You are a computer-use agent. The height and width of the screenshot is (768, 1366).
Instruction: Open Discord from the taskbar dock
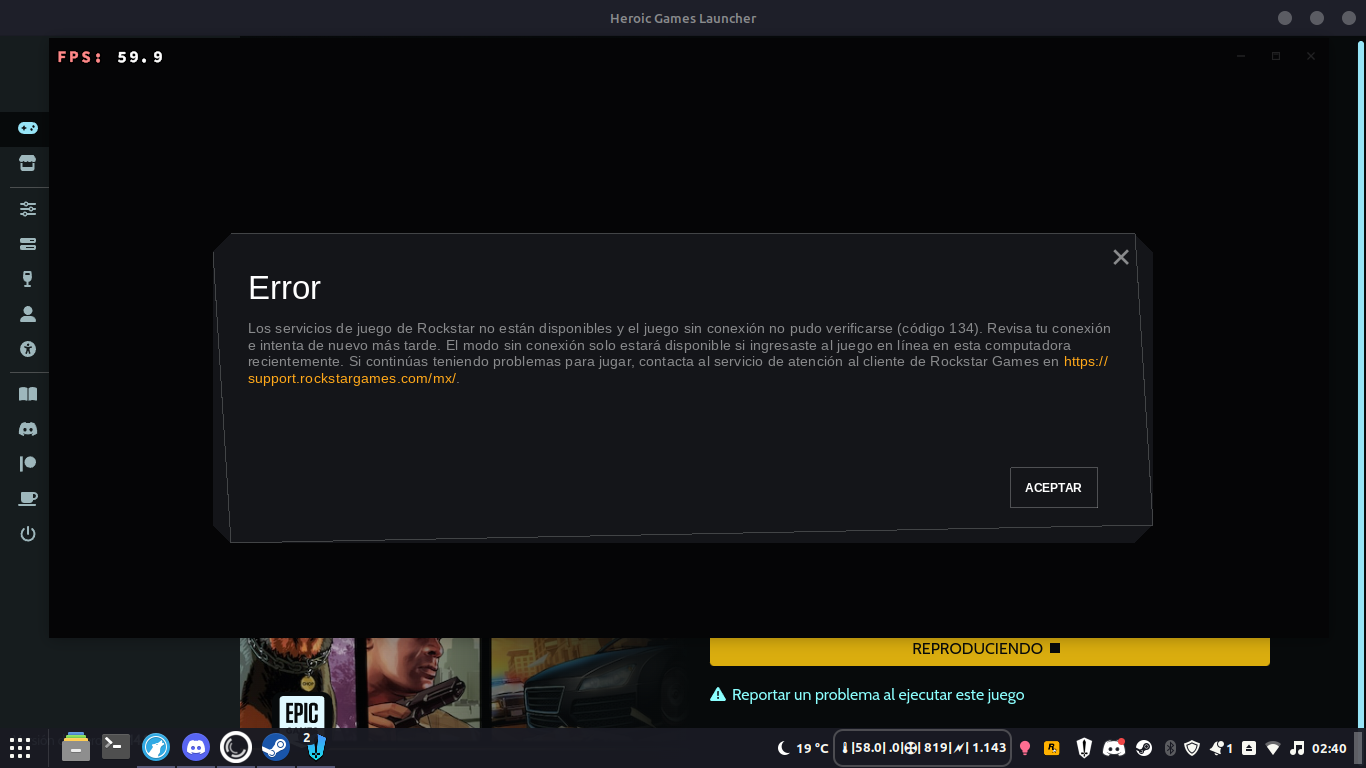pos(196,747)
